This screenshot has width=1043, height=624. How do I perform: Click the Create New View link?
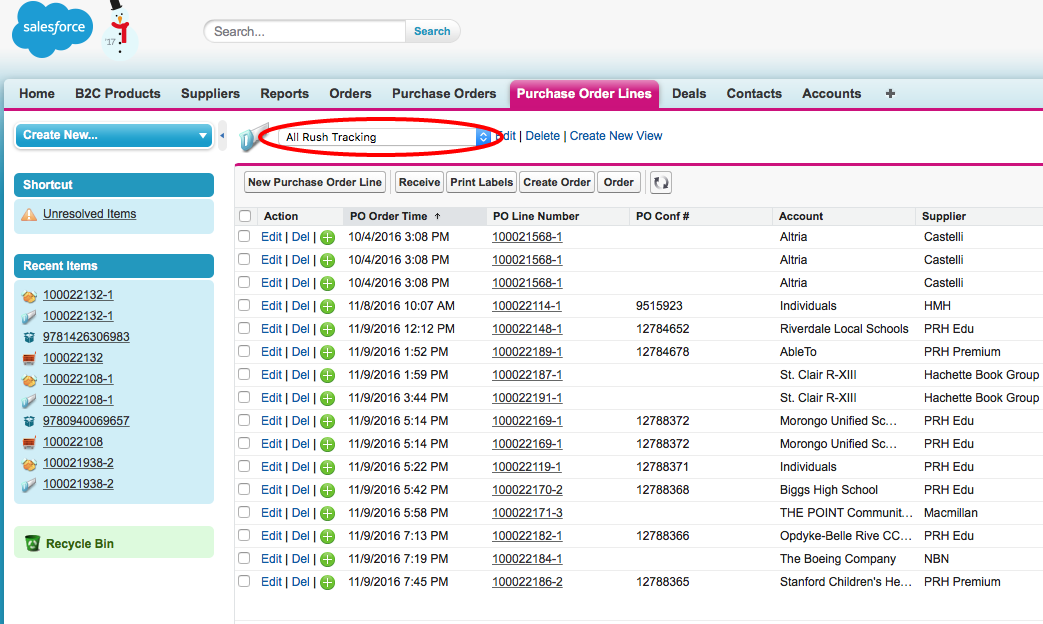coord(616,136)
